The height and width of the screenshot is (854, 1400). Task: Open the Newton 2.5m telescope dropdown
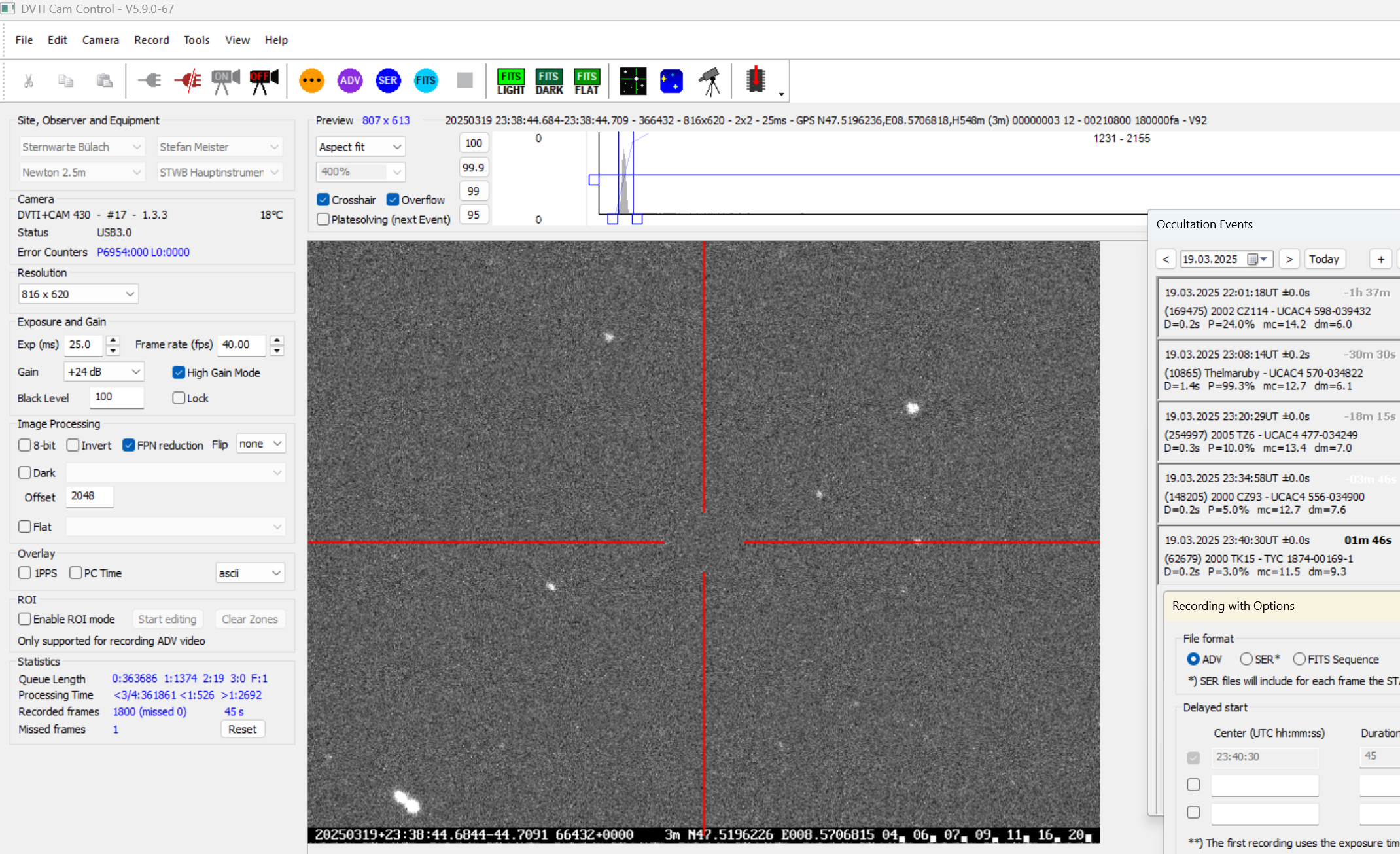tap(81, 172)
